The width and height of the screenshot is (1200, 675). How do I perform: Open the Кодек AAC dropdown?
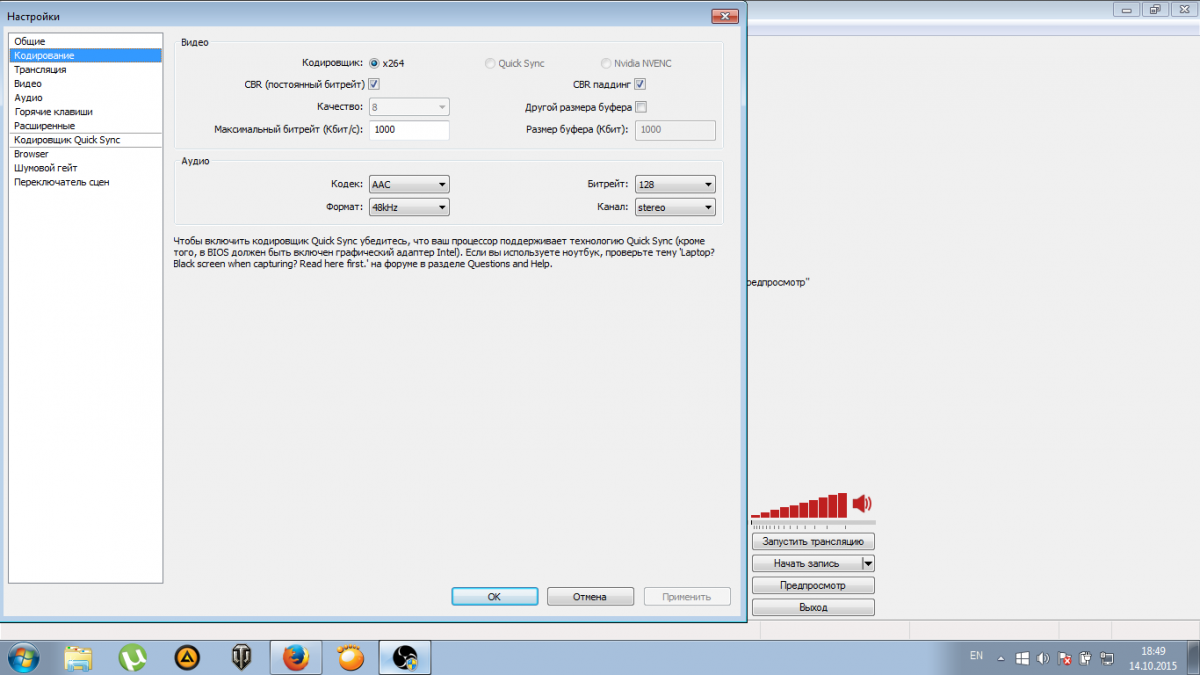409,184
